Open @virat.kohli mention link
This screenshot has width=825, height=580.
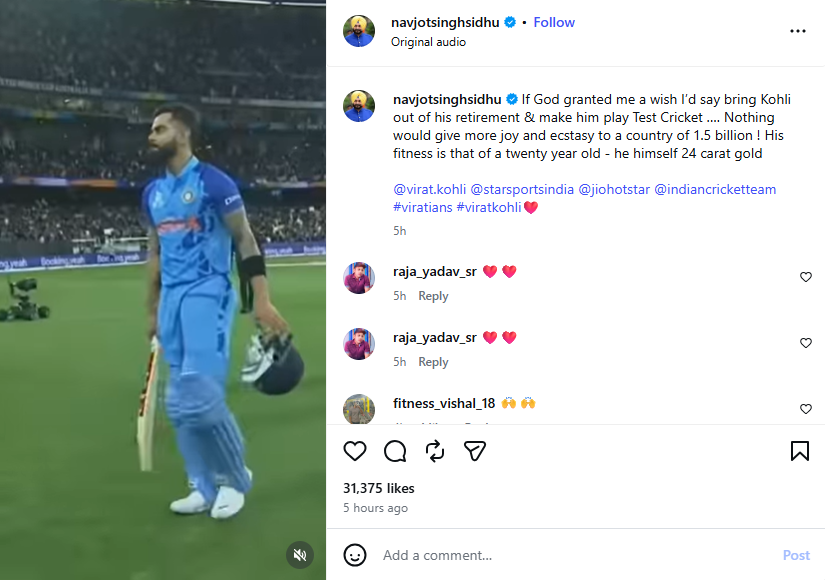429,189
